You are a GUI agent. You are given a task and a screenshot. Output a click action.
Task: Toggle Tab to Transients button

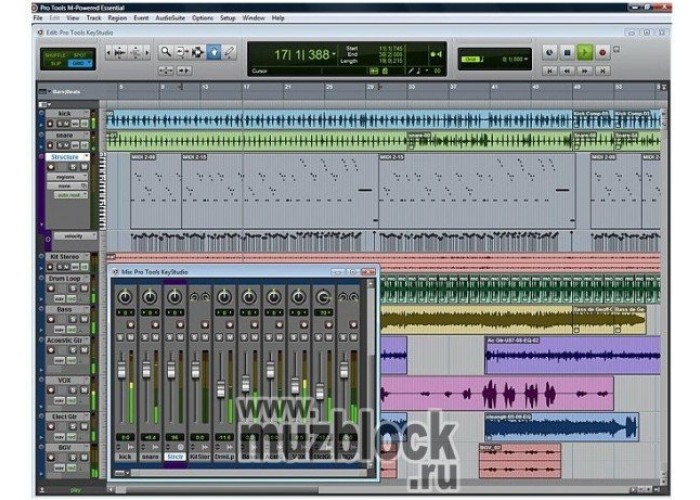tap(184, 71)
